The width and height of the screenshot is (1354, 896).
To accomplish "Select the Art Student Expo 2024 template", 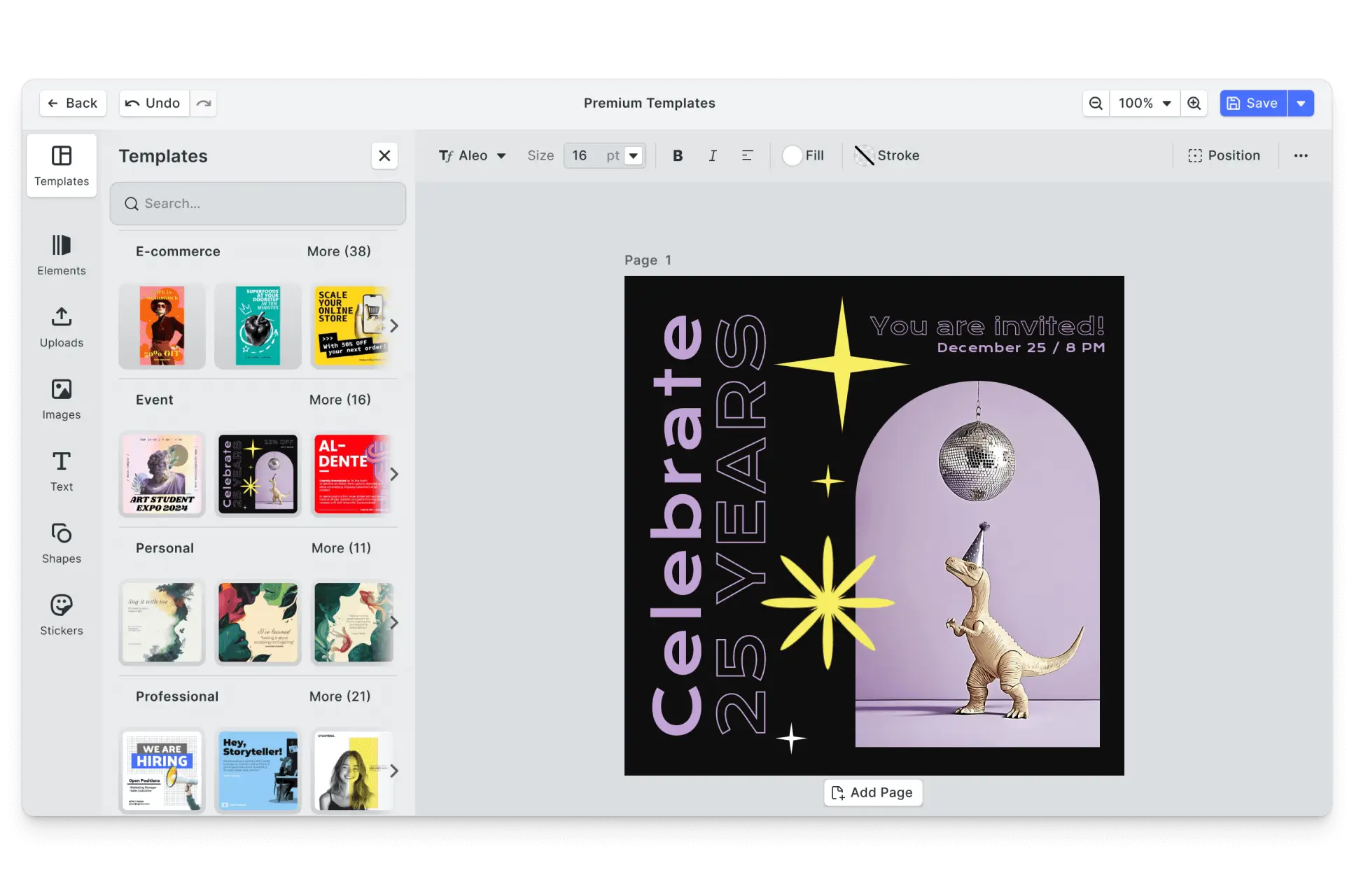I will [x=162, y=475].
